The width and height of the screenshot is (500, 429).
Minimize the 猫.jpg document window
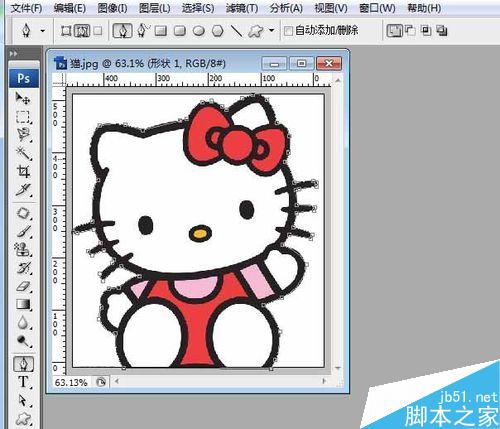click(274, 63)
